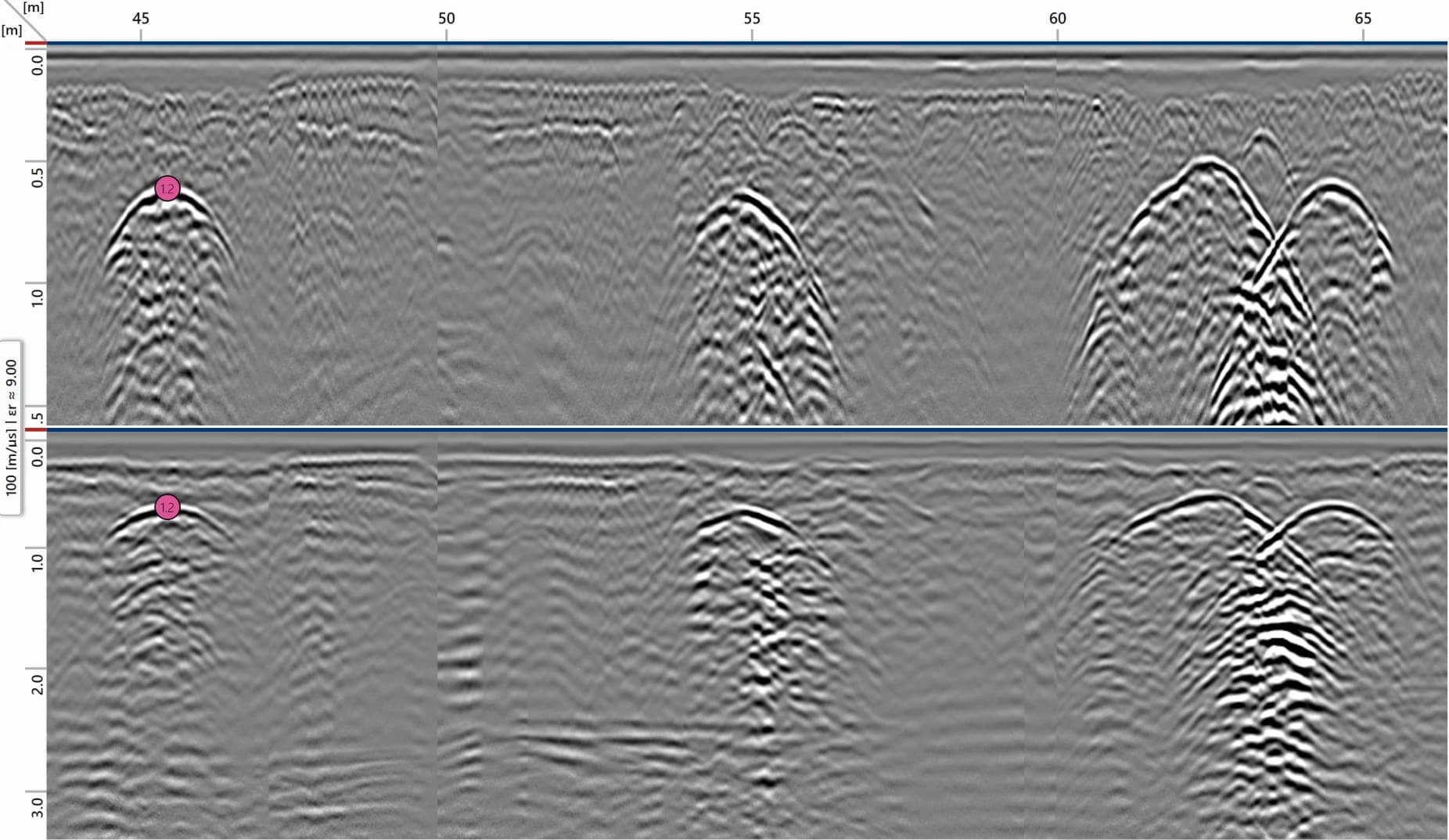The height and width of the screenshot is (840, 1449).
Task: Click the 55 m distance tick label
Action: [752, 18]
